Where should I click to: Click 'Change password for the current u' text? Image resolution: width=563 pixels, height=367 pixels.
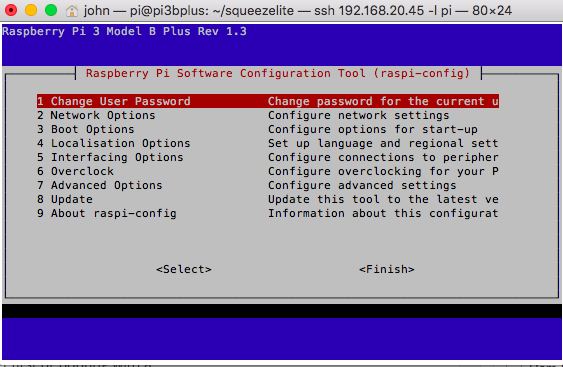pyautogui.click(x=383, y=101)
